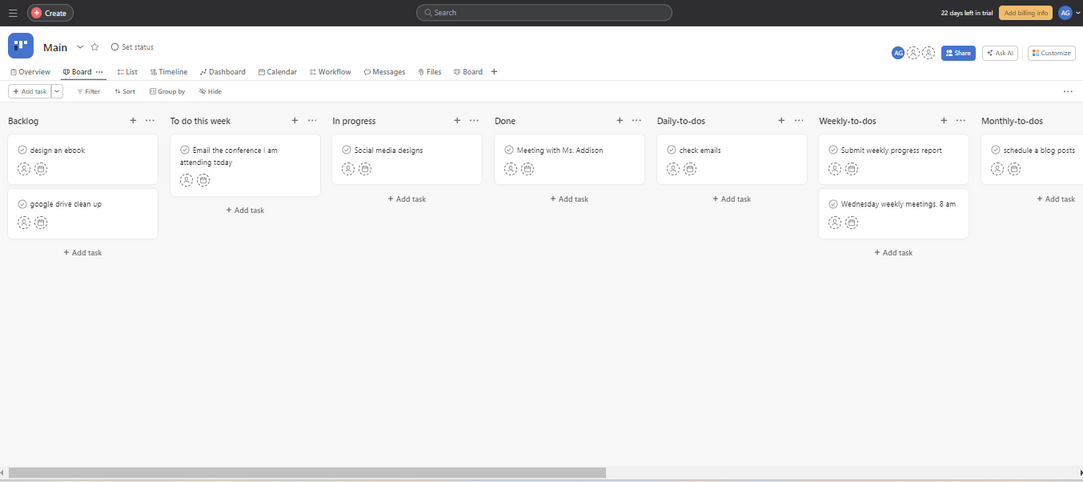1083x482 pixels.
Task: Assign Wednesday weekly meetings task
Action: (x=834, y=222)
